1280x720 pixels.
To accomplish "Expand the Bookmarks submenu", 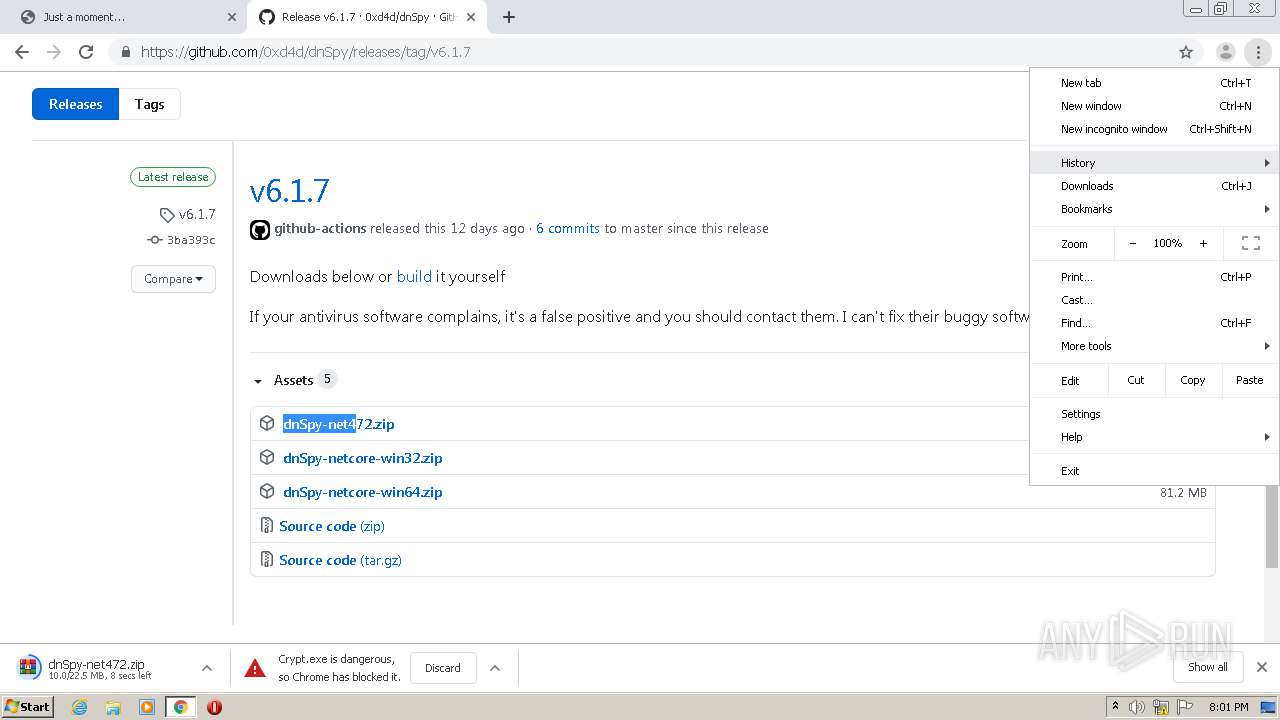I will pos(1154,209).
